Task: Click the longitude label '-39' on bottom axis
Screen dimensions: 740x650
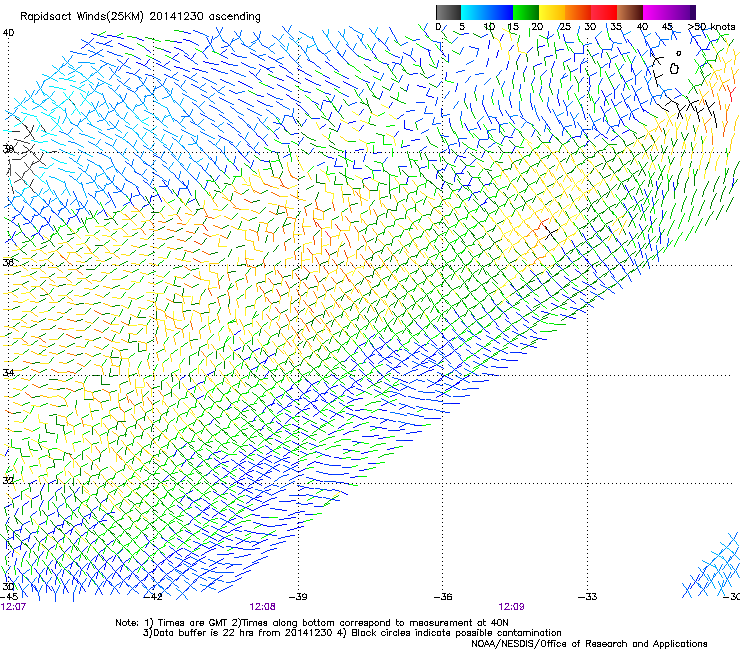Action: point(298,597)
